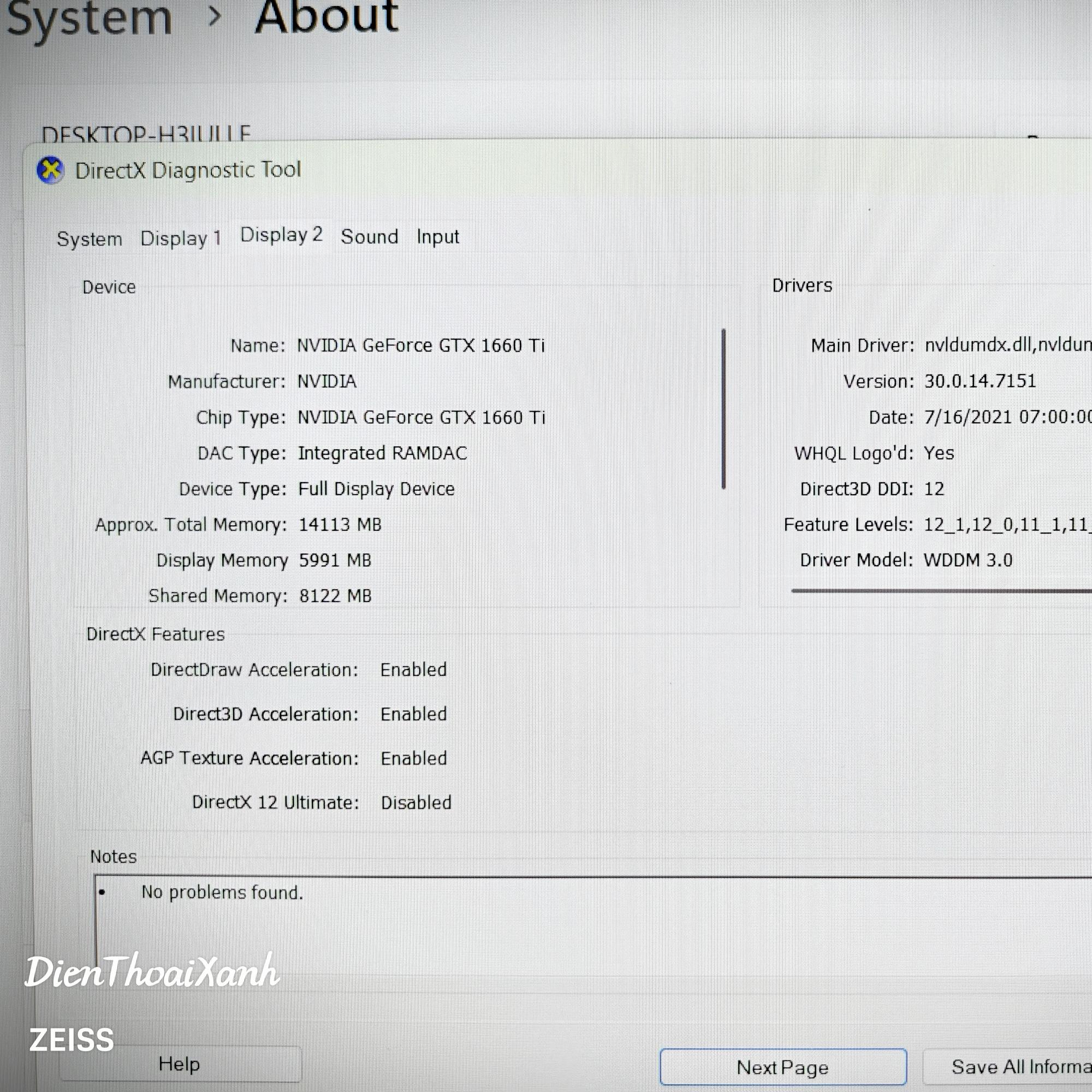Open the Sound tab
The width and height of the screenshot is (1092, 1092).
369,236
